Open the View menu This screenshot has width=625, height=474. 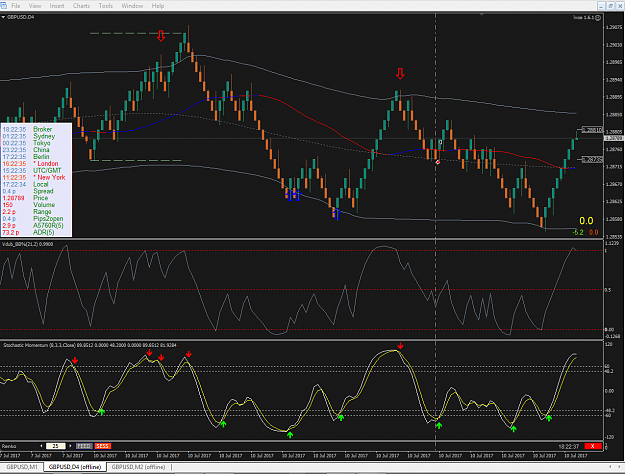(x=35, y=6)
